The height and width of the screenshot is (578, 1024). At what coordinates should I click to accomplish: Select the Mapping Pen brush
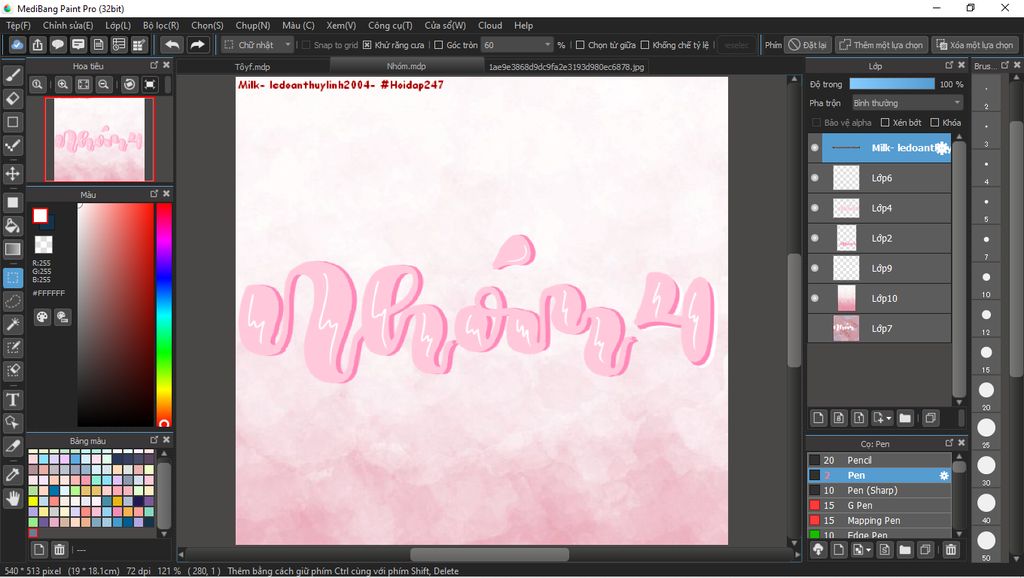coord(879,521)
